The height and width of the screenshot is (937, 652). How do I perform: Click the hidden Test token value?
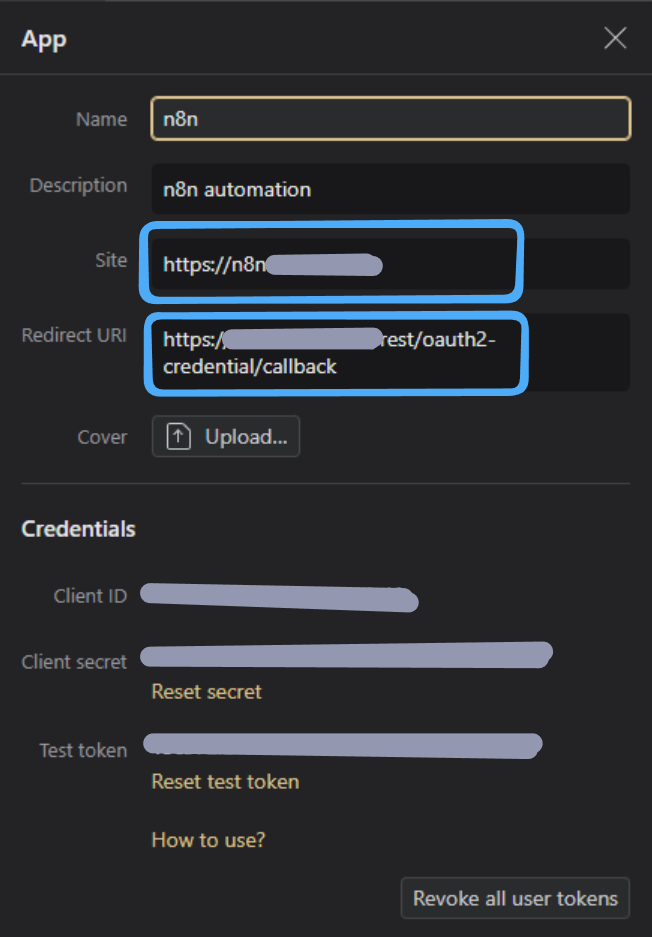point(342,746)
